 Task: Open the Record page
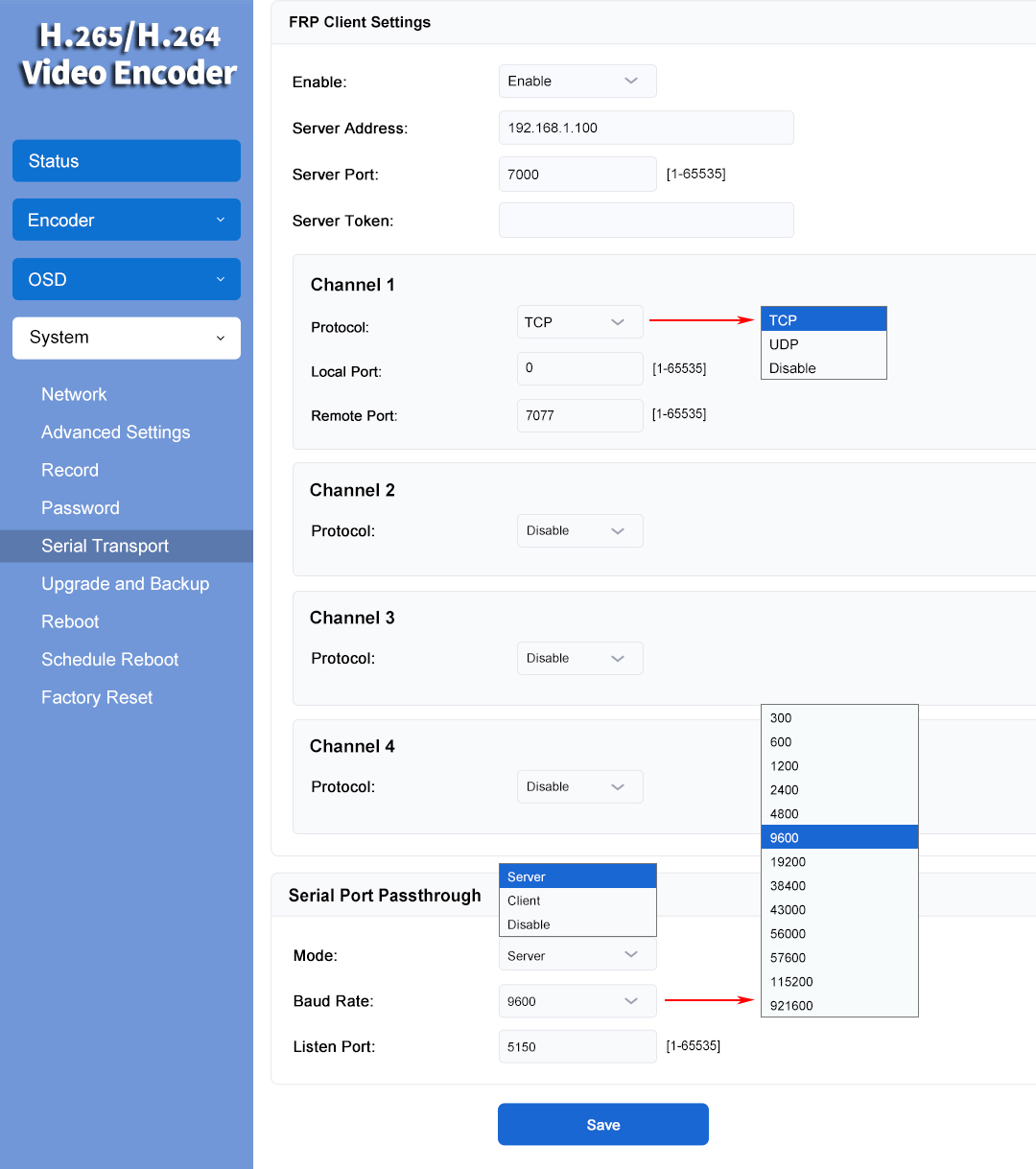[70, 470]
